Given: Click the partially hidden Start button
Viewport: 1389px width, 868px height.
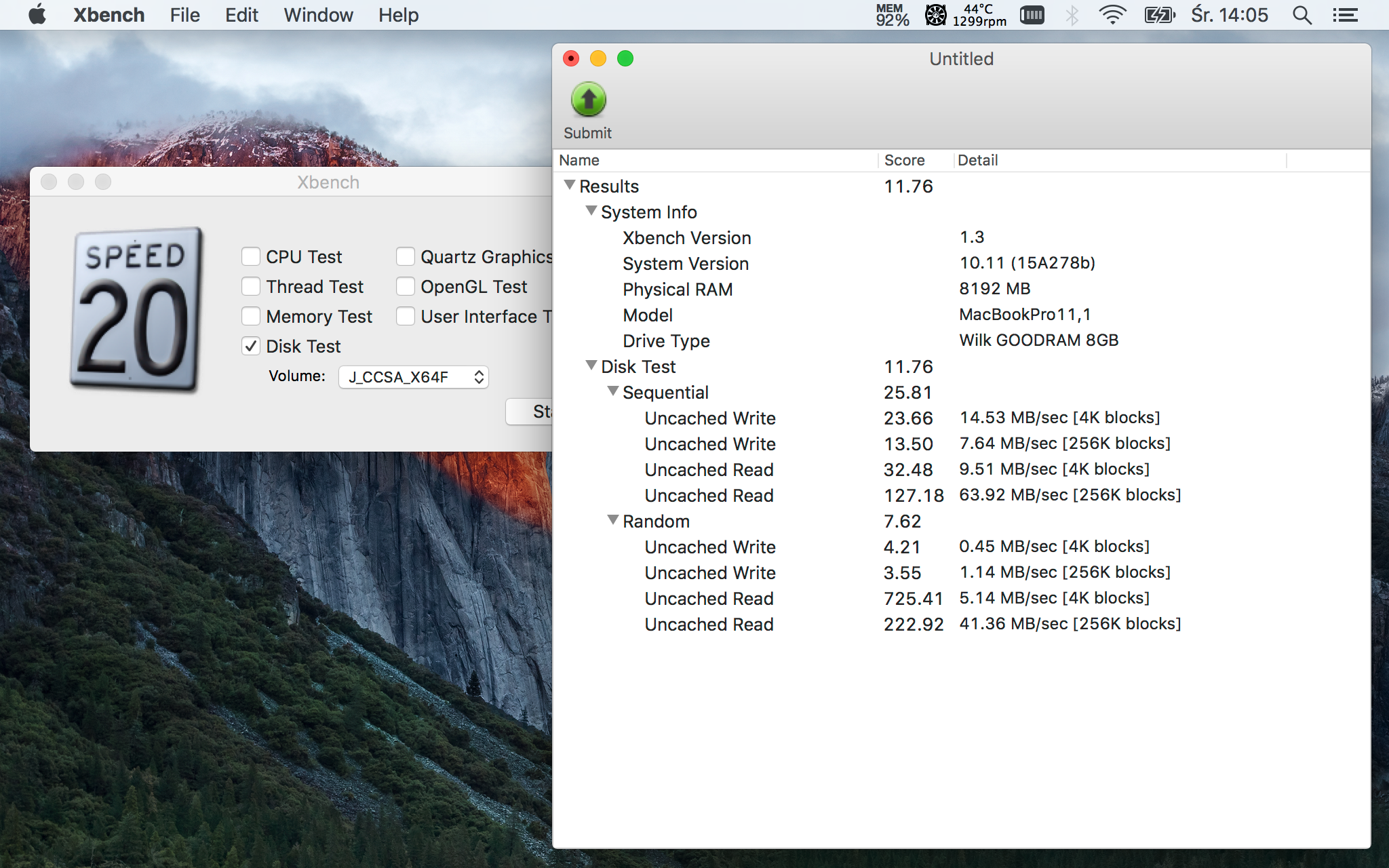Looking at the screenshot, I should click(530, 412).
